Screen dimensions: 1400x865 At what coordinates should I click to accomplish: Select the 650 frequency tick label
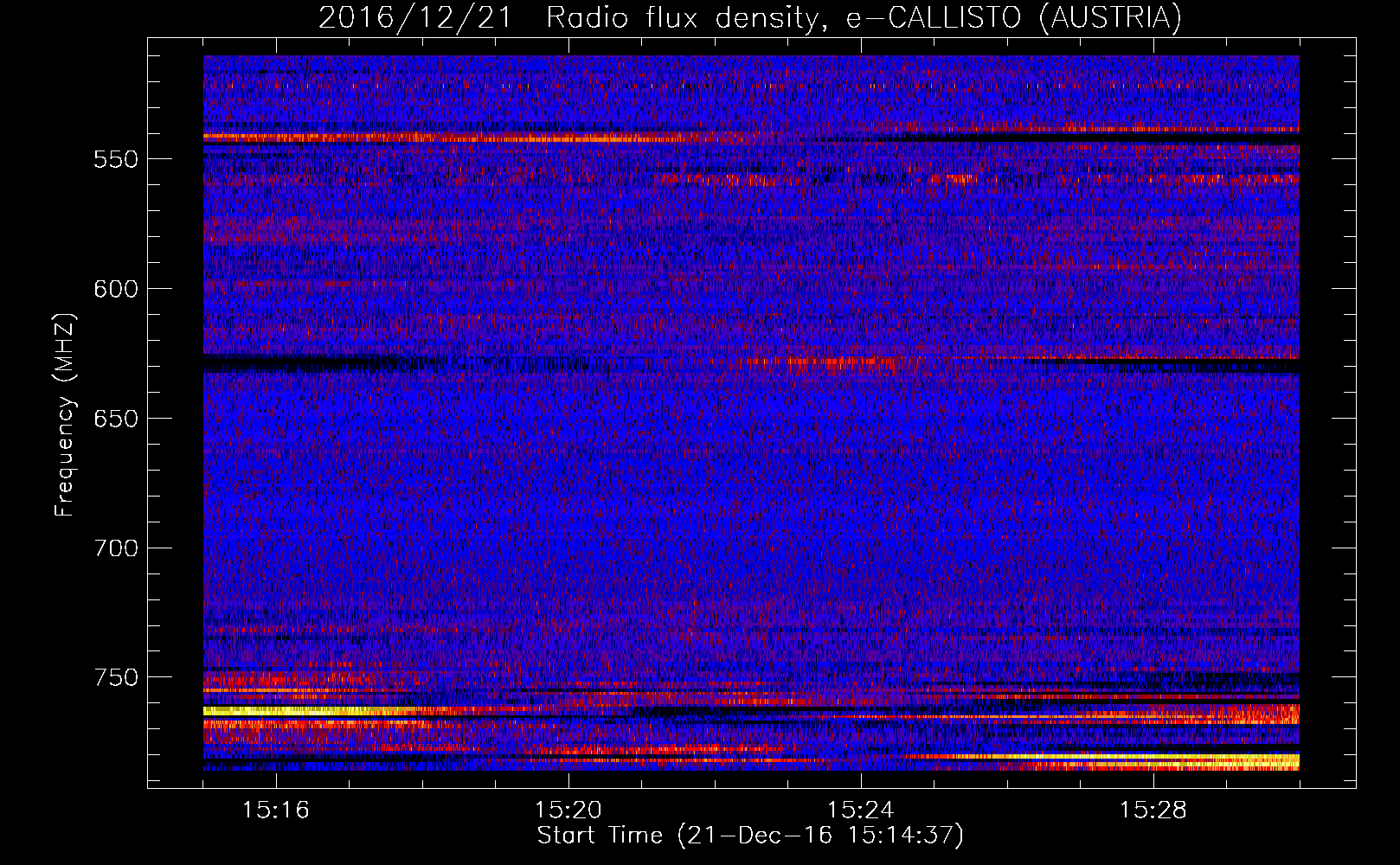[116, 419]
